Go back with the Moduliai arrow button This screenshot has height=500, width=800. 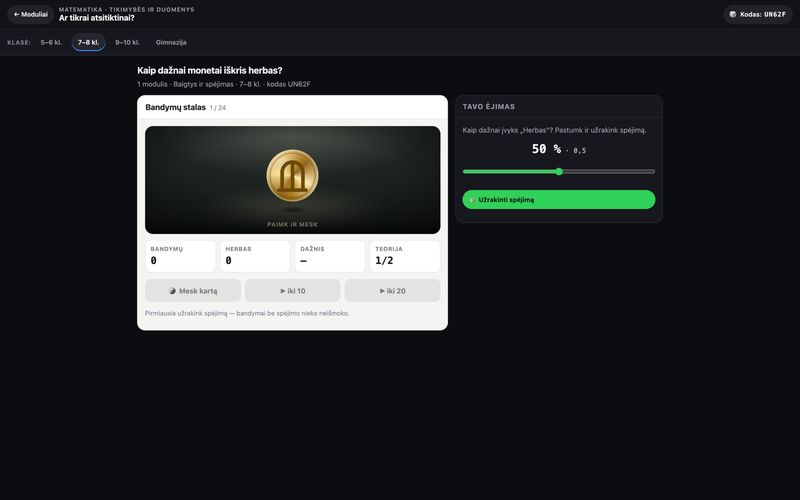click(x=30, y=14)
